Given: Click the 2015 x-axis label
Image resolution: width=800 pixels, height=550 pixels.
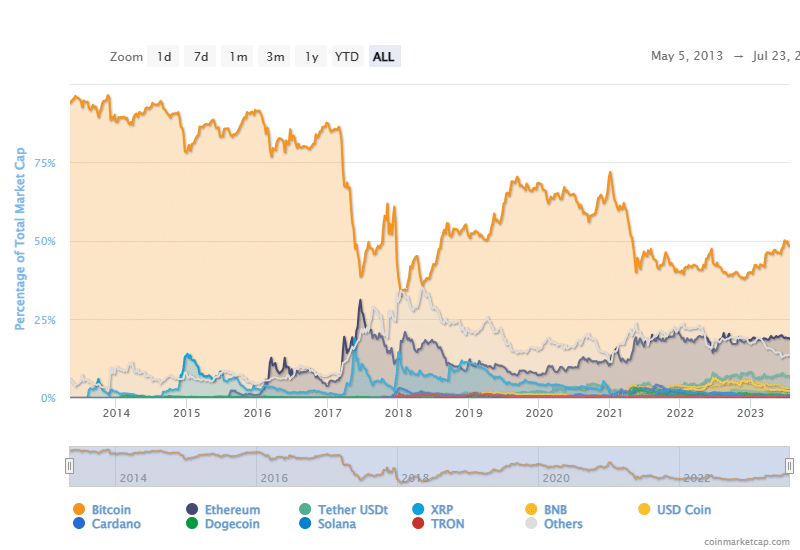Looking at the screenshot, I should pos(187,413).
